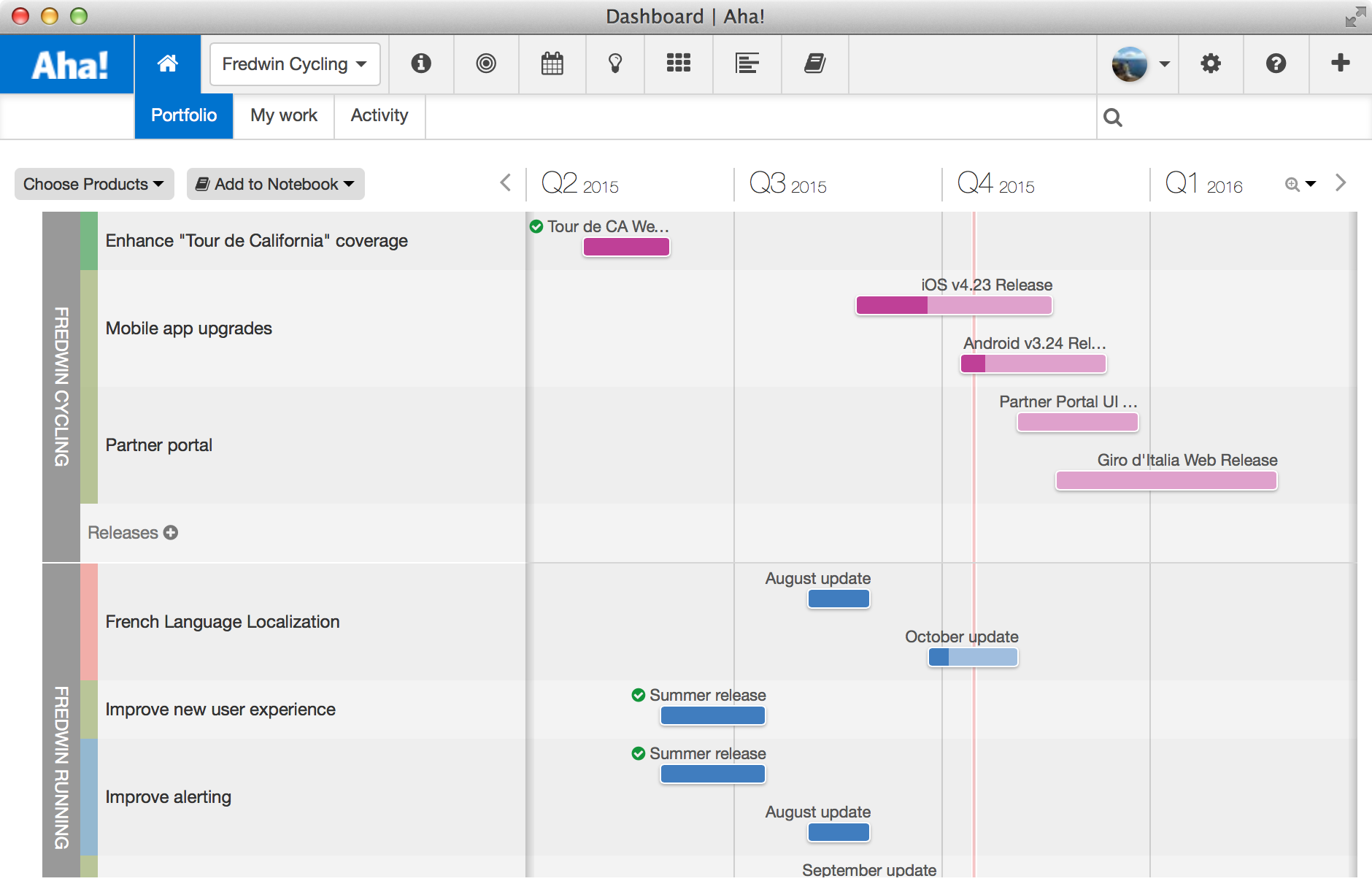Open the Notebooks icon
The image size is (1372, 892).
pos(815,64)
